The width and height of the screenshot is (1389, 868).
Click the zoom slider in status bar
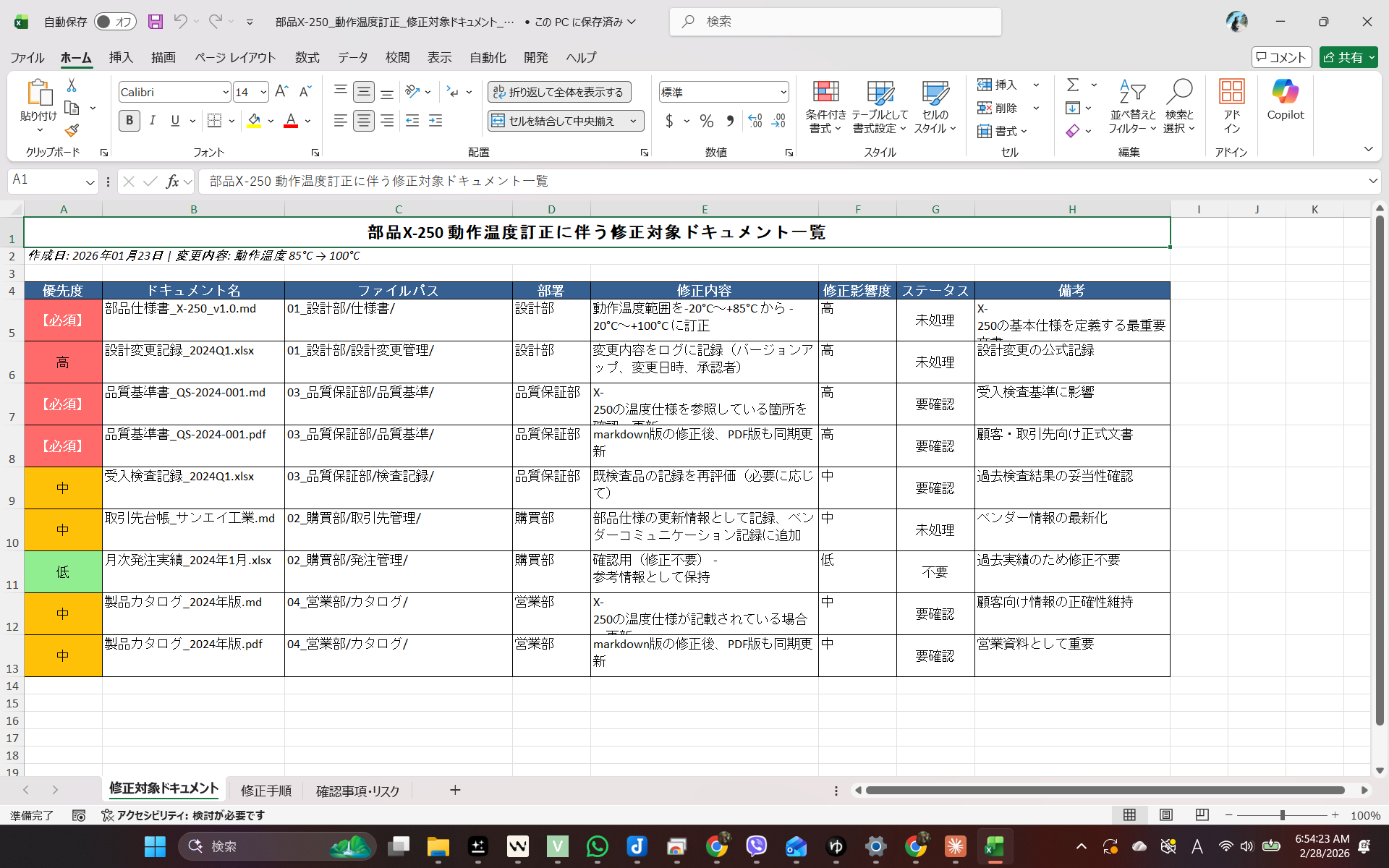(1282, 815)
